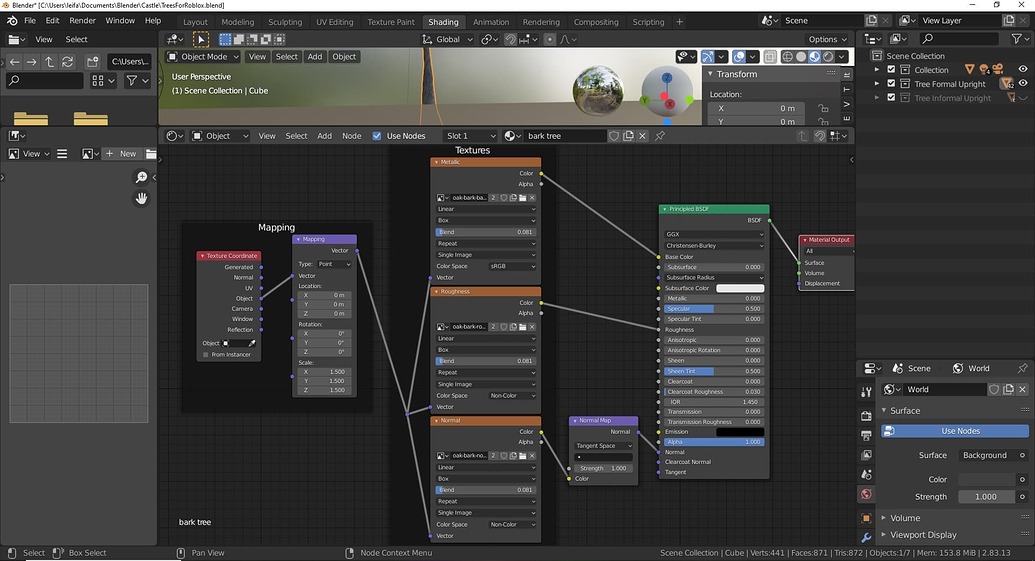Toggle gizmo visibility in viewport header
The width and height of the screenshot is (1035, 561).
[x=708, y=57]
